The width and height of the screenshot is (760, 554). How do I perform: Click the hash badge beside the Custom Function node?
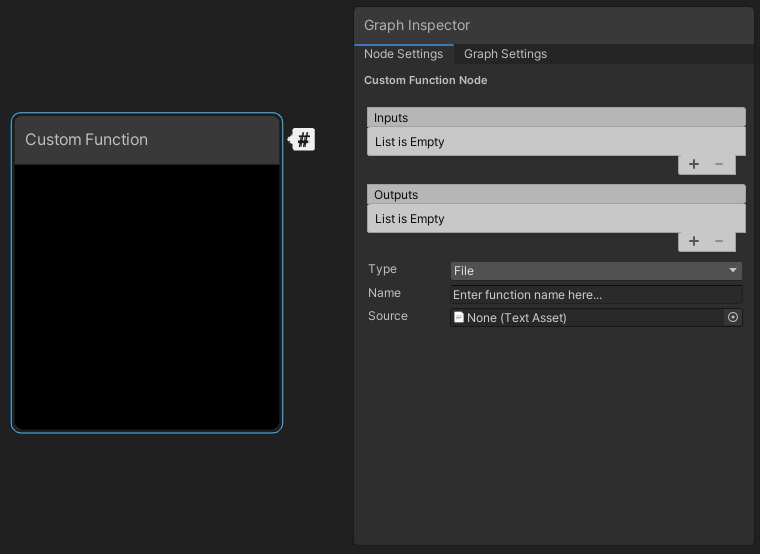point(303,139)
